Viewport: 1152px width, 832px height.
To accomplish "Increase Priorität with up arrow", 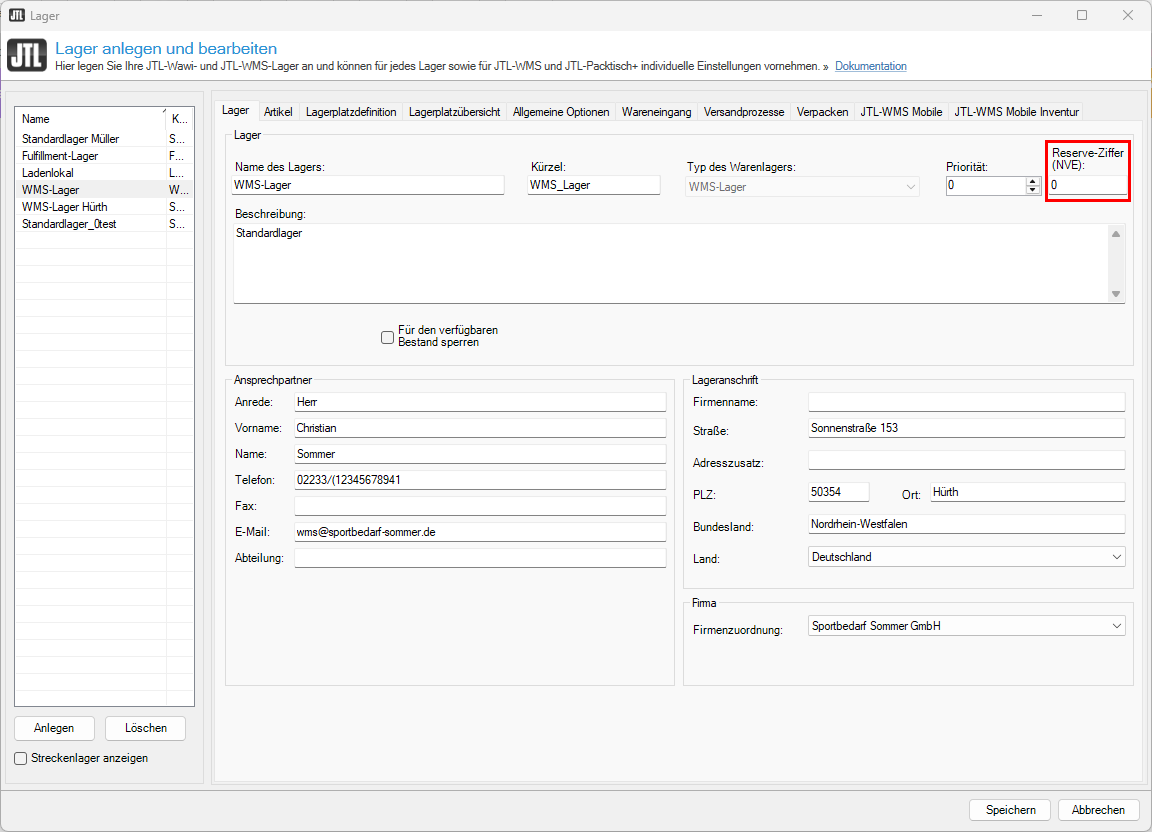I will pos(1033,181).
